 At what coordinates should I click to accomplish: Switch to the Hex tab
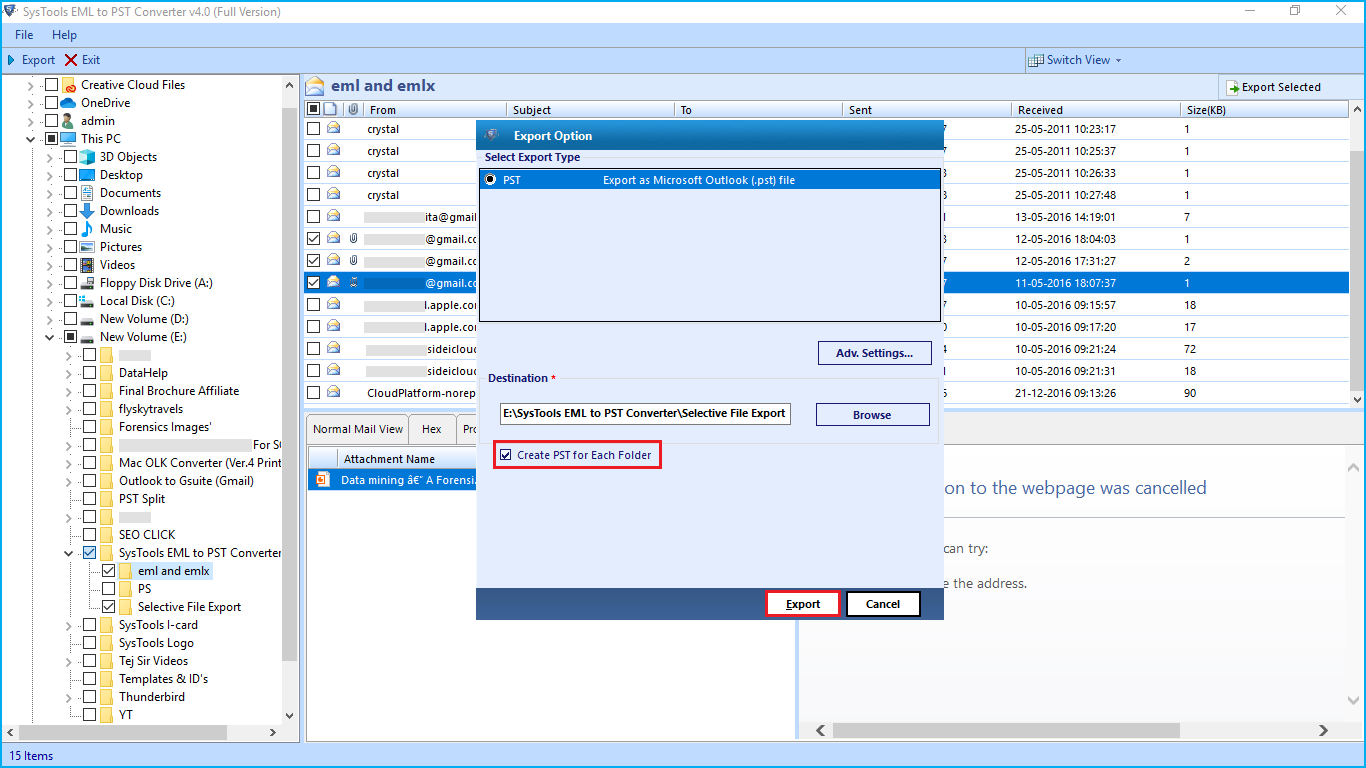(432, 429)
